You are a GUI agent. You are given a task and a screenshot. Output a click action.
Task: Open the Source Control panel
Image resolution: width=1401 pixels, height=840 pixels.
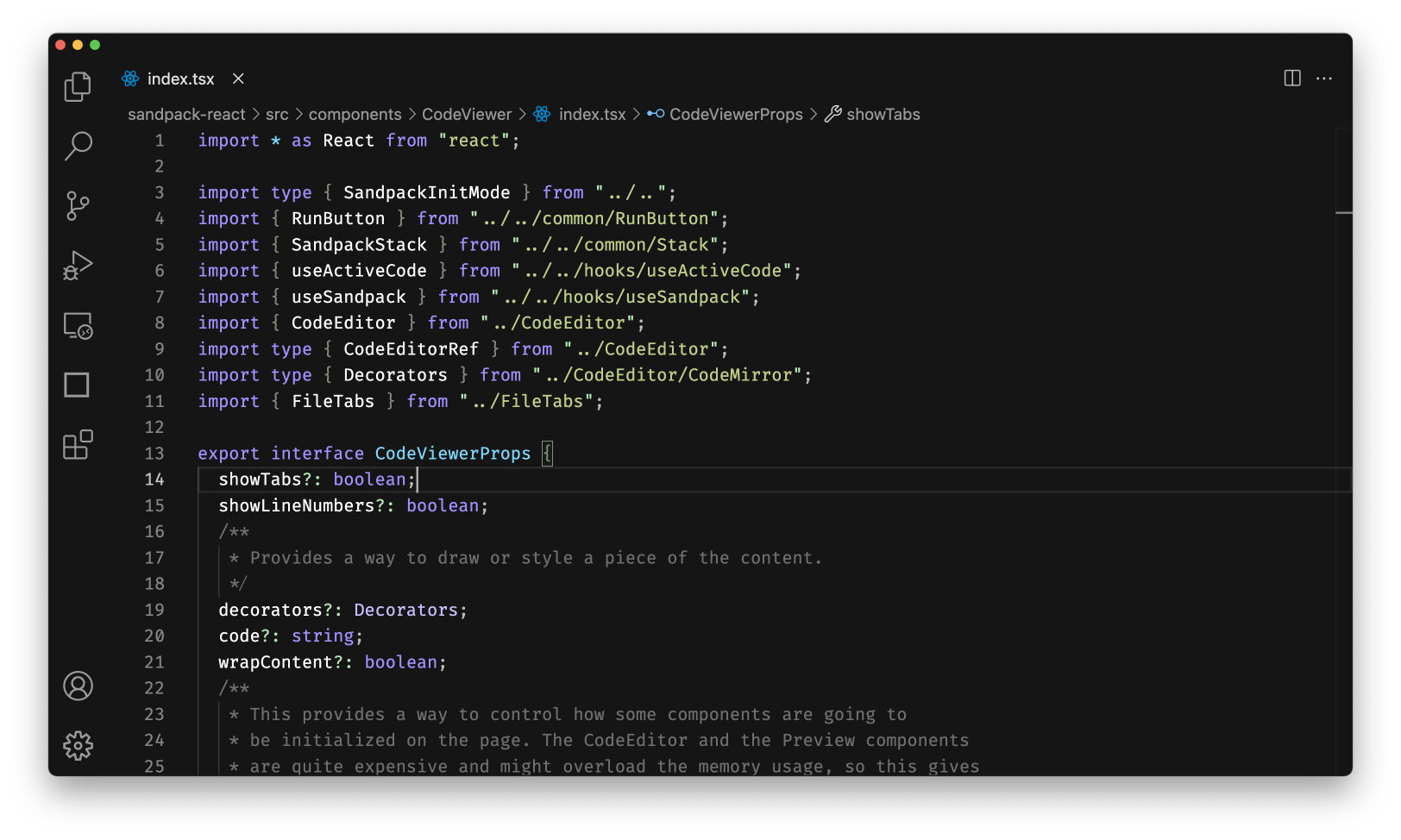tap(78, 205)
